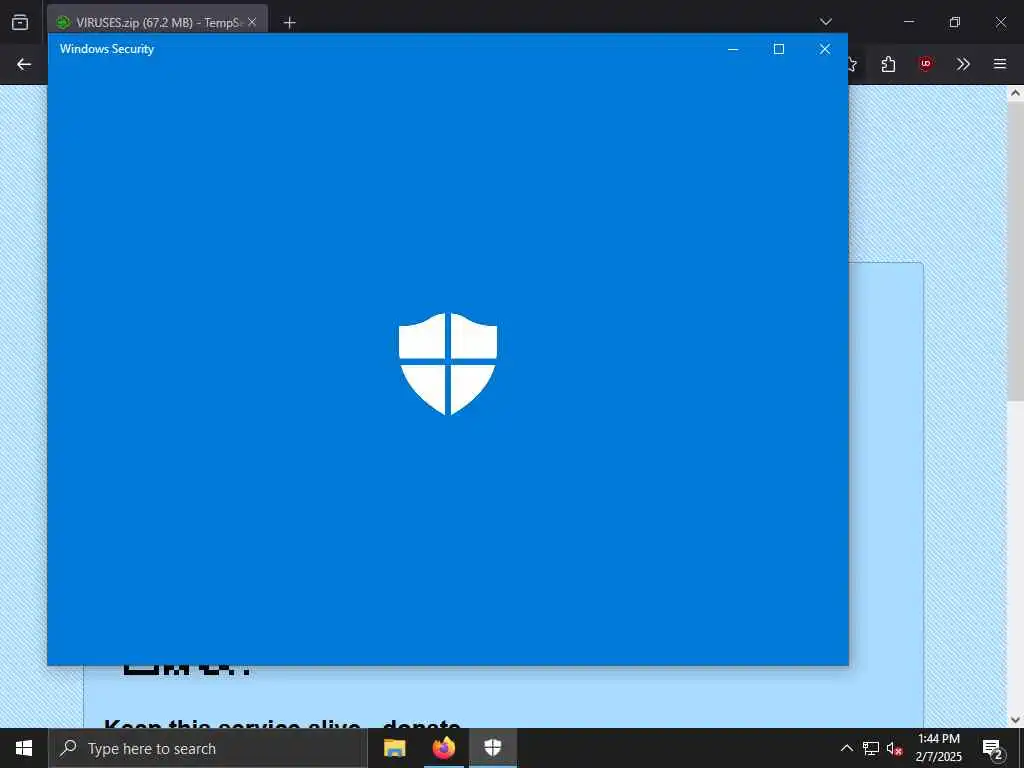Click the taskbar search box
Viewport: 1024px width, 768px height.
click(x=208, y=748)
